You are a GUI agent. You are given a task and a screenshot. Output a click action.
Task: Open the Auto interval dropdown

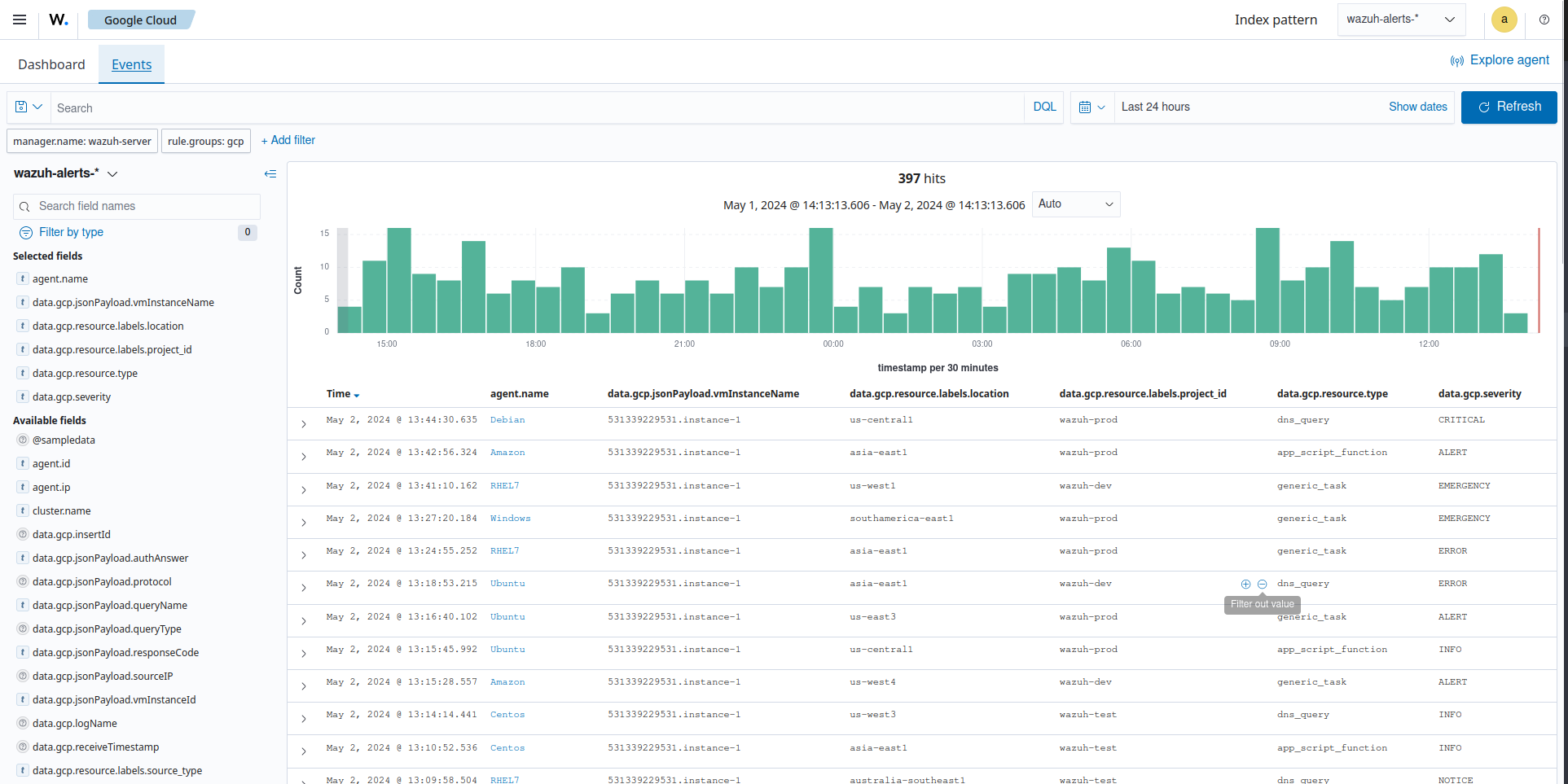pyautogui.click(x=1075, y=204)
